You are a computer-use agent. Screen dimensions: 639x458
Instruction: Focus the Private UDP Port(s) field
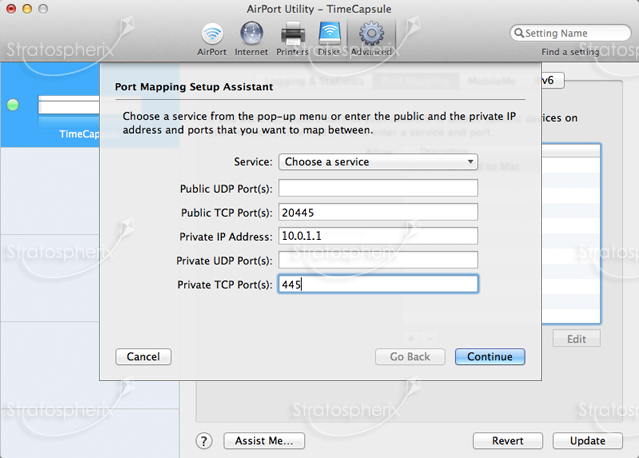coord(378,260)
